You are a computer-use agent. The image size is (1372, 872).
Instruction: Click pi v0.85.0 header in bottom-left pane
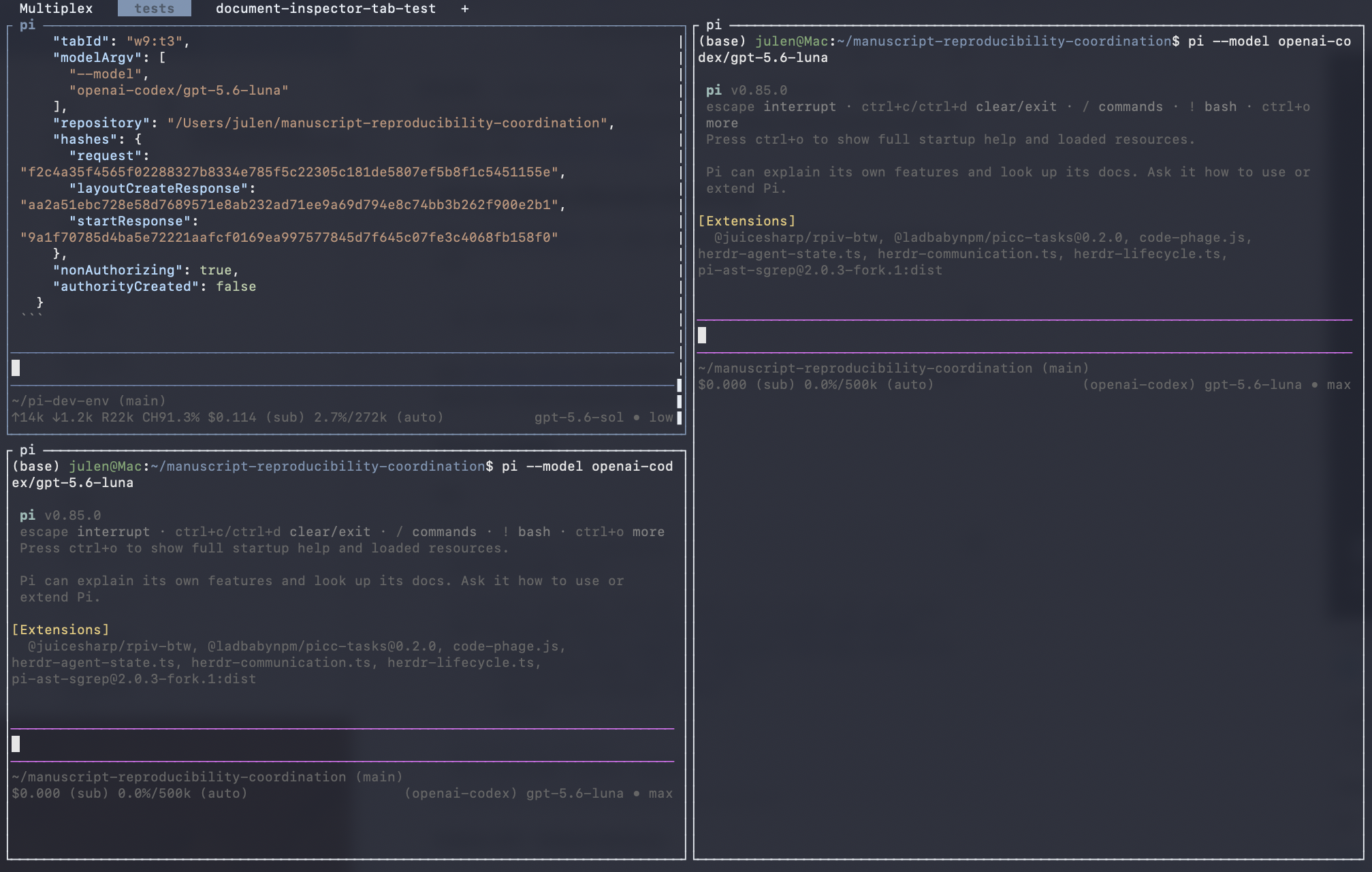coord(60,516)
